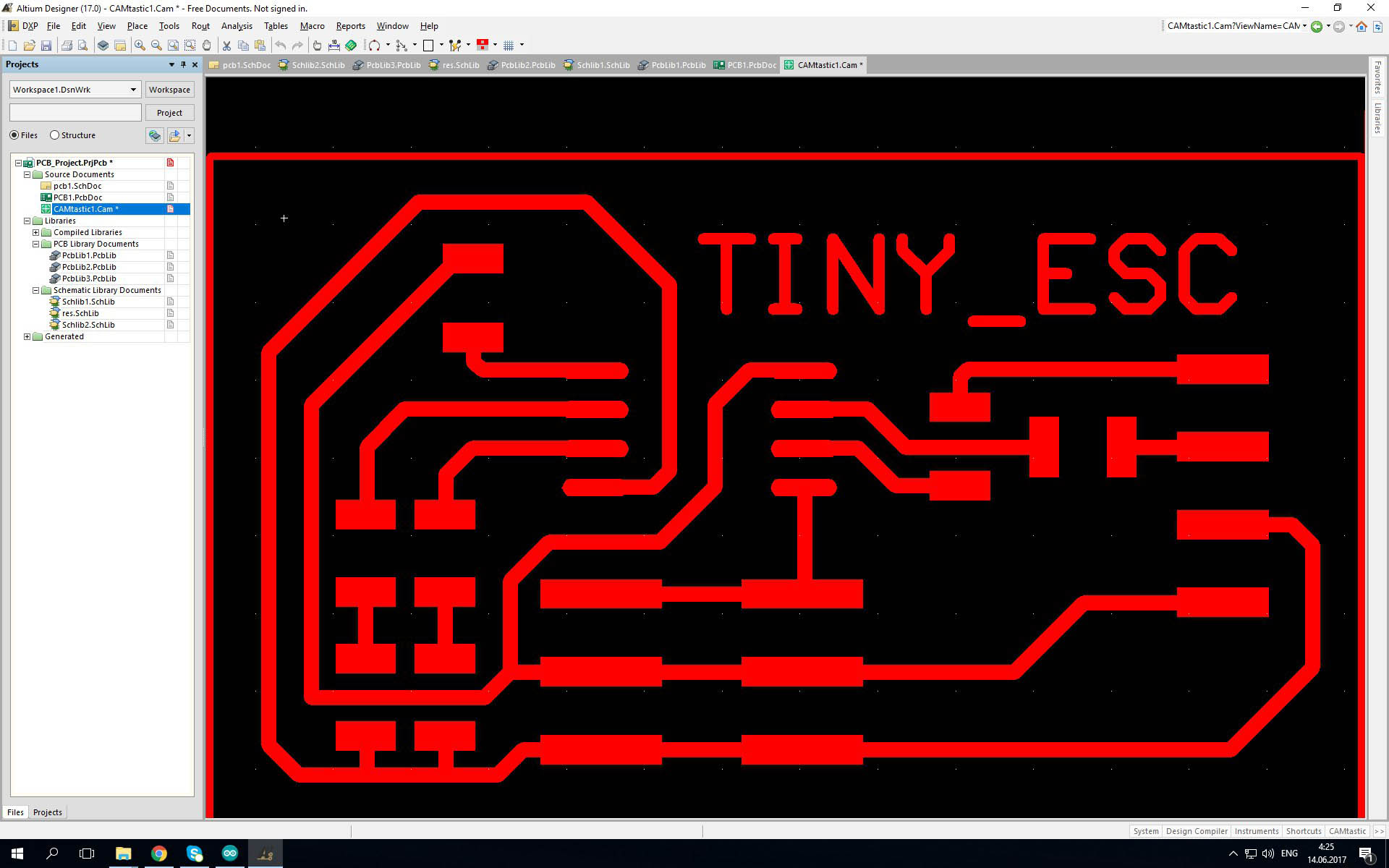Open the address bar dropdown for CAMtastic1.Cam

[x=1304, y=26]
